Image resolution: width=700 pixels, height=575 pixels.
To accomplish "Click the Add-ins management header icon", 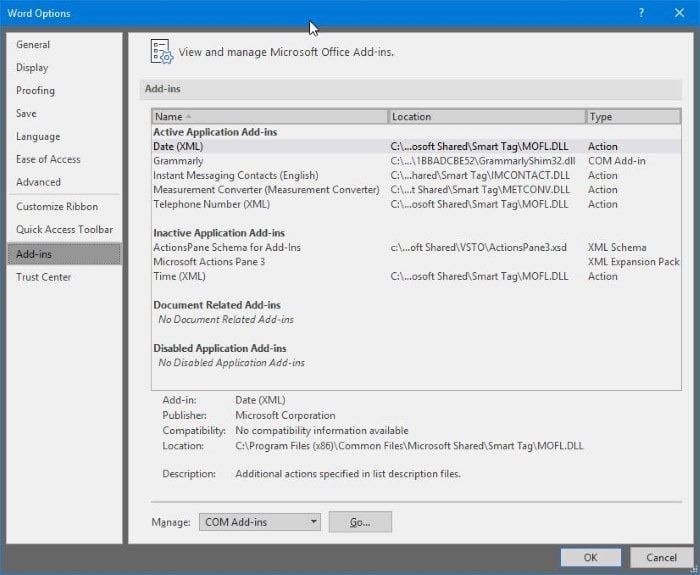I will click(x=161, y=52).
